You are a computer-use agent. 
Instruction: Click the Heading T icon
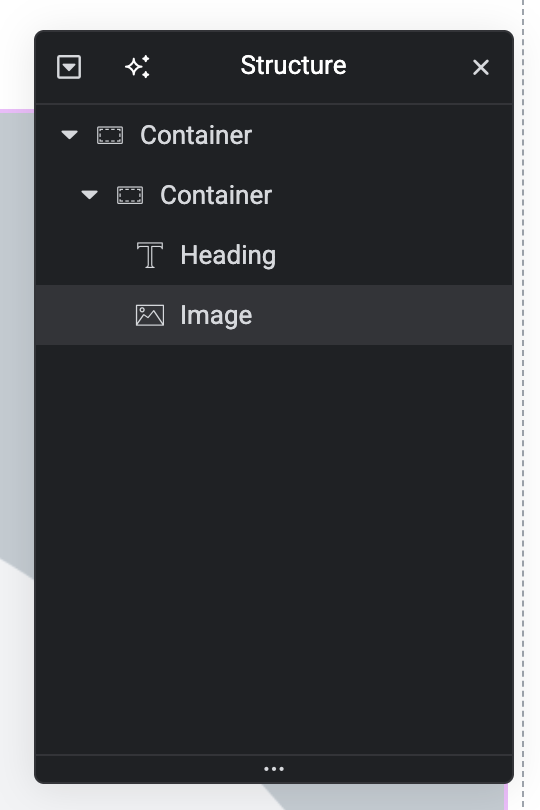point(150,255)
